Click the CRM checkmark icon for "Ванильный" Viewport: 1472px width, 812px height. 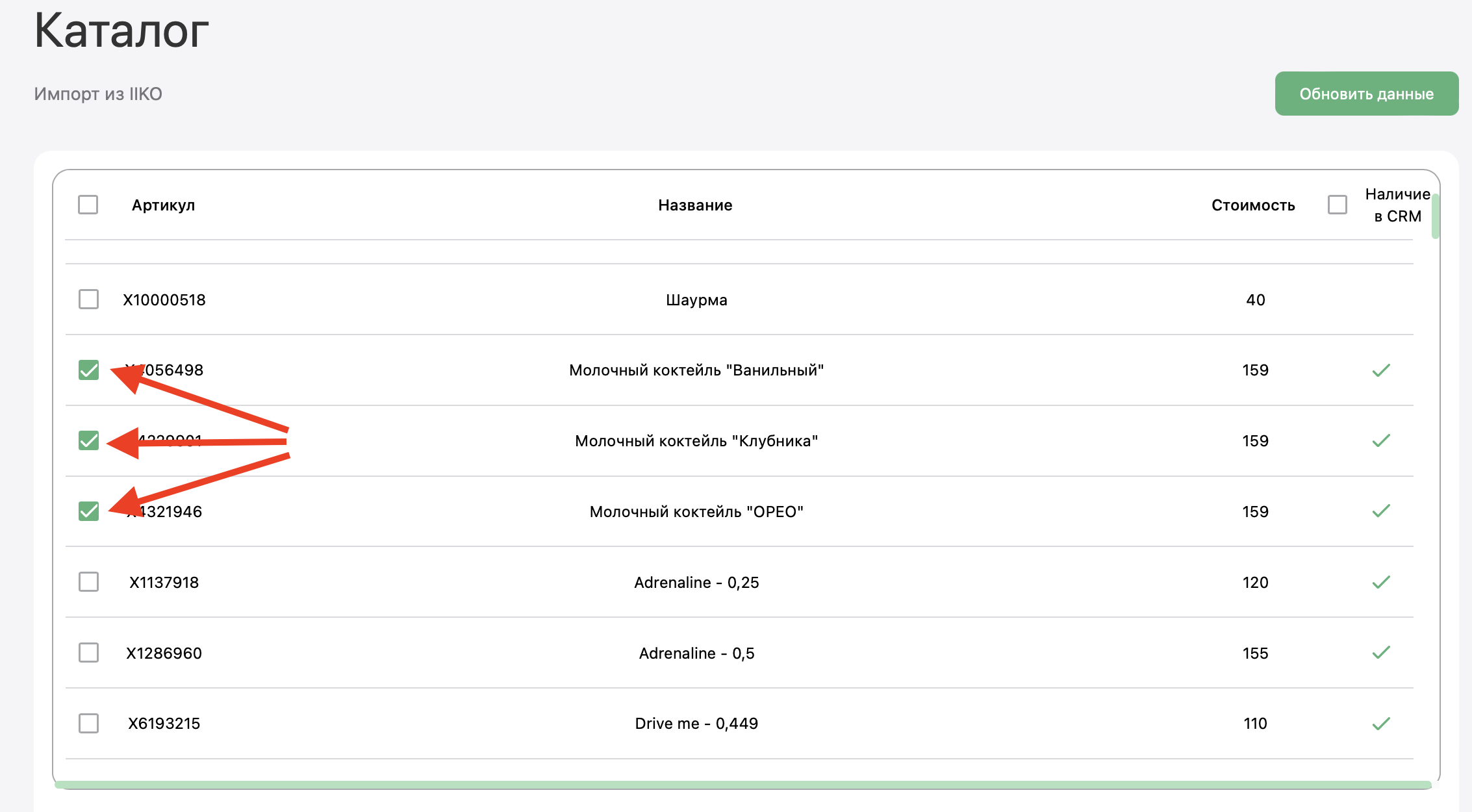point(1381,370)
